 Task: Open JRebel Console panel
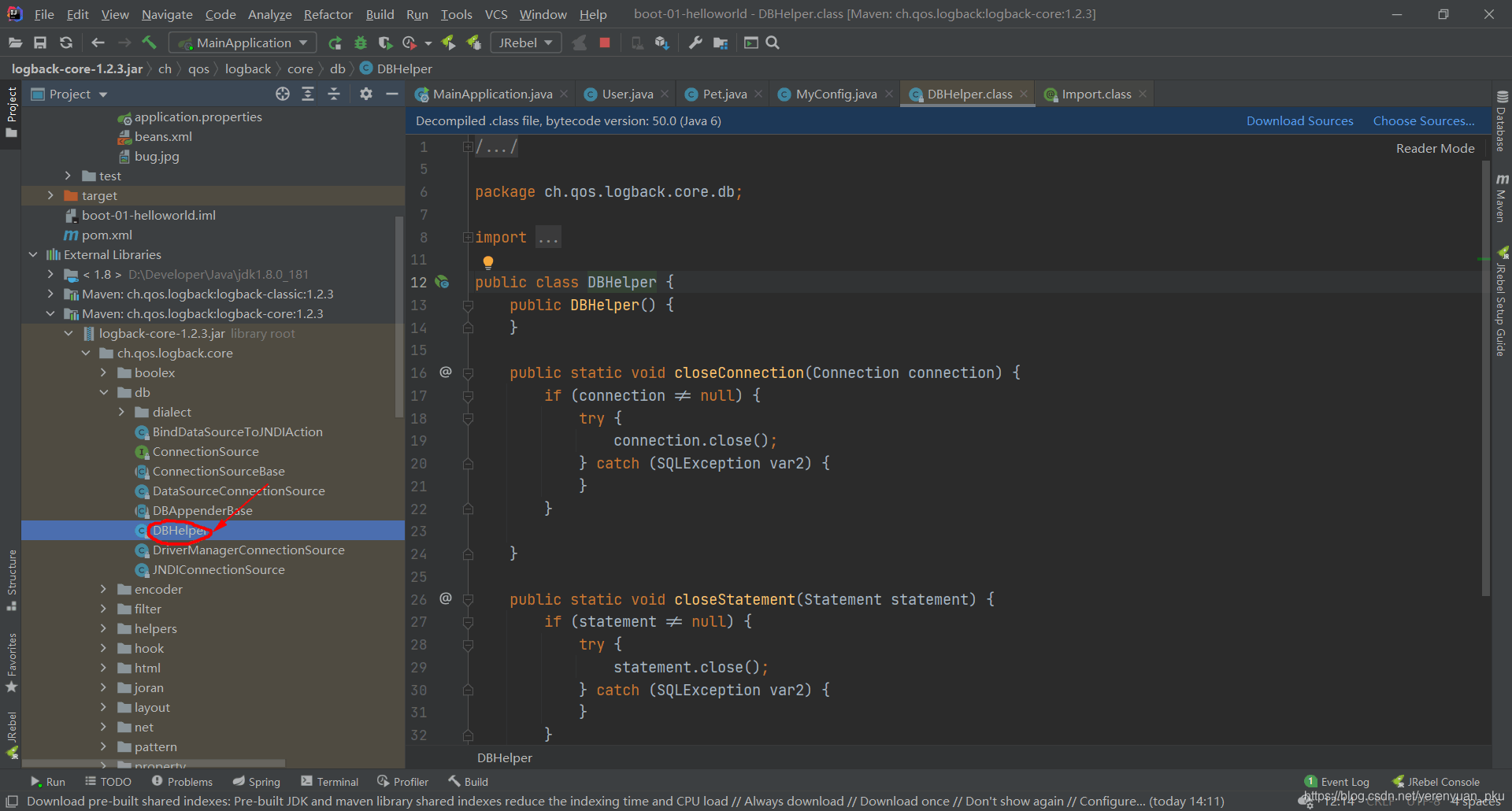[1436, 781]
